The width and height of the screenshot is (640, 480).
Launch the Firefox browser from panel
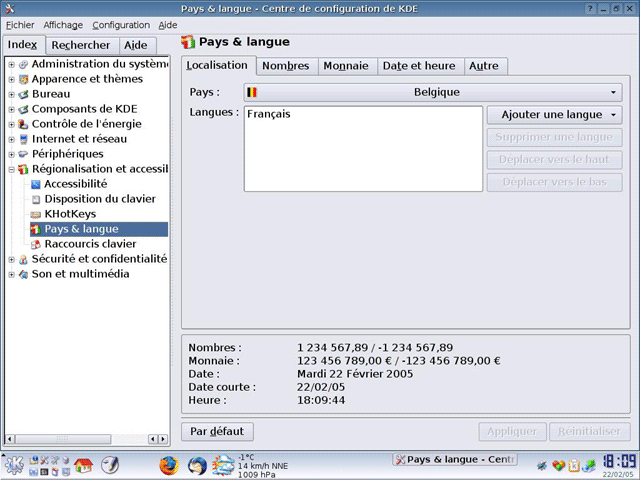point(169,466)
